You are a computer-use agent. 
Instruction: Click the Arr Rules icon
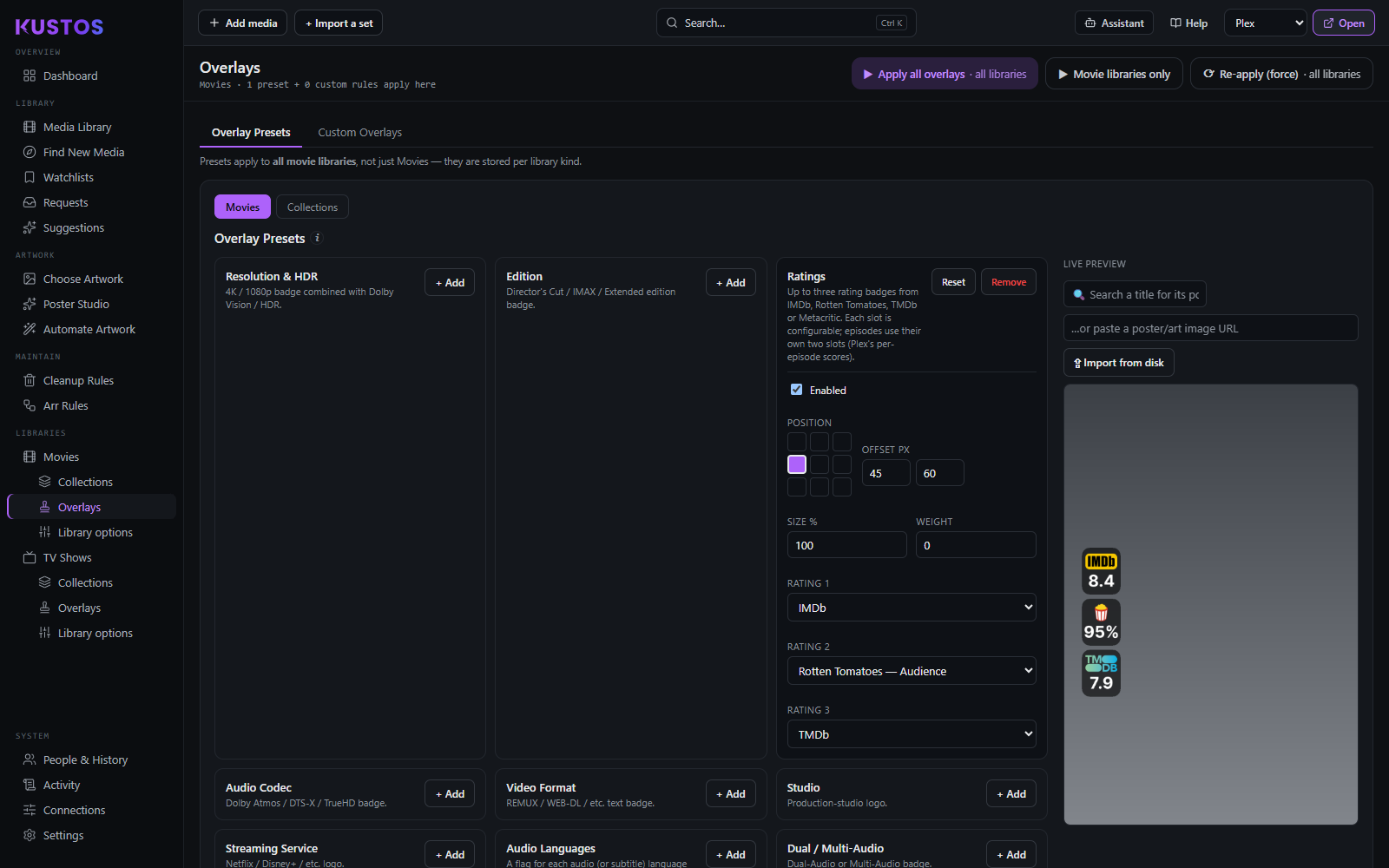pyautogui.click(x=30, y=405)
